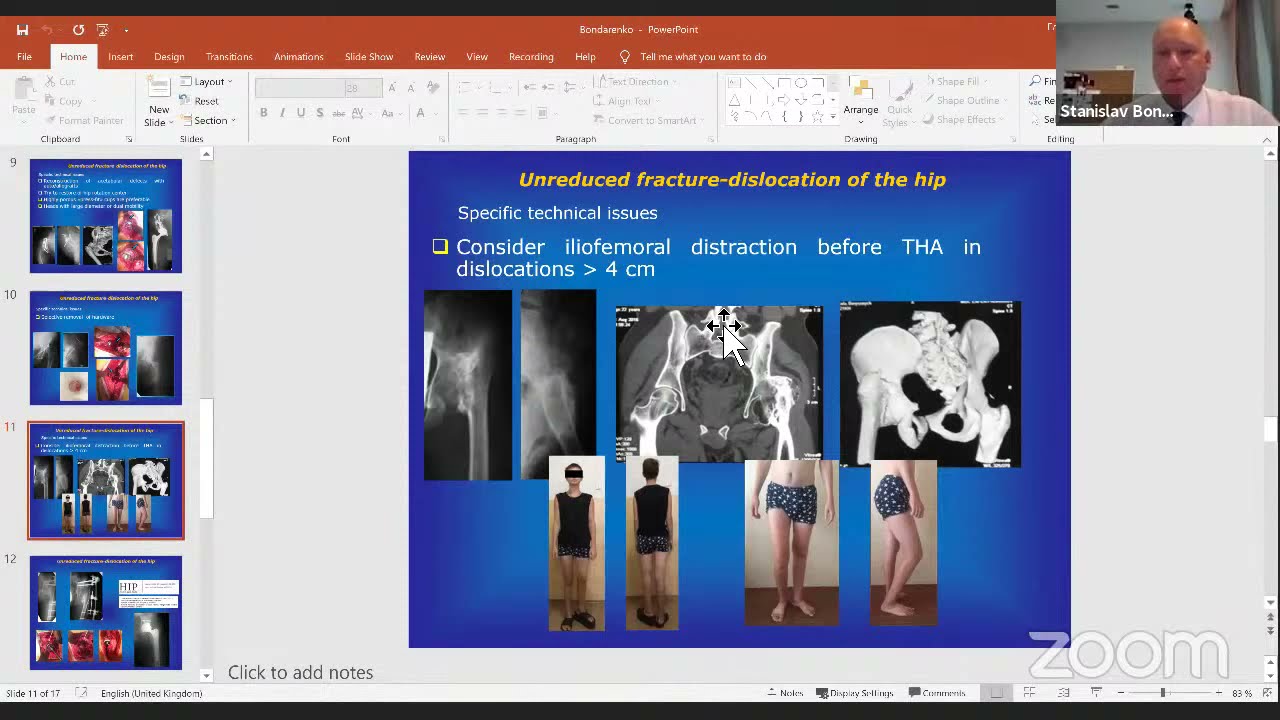Select the Oval shape in shapes gallery

point(801,83)
